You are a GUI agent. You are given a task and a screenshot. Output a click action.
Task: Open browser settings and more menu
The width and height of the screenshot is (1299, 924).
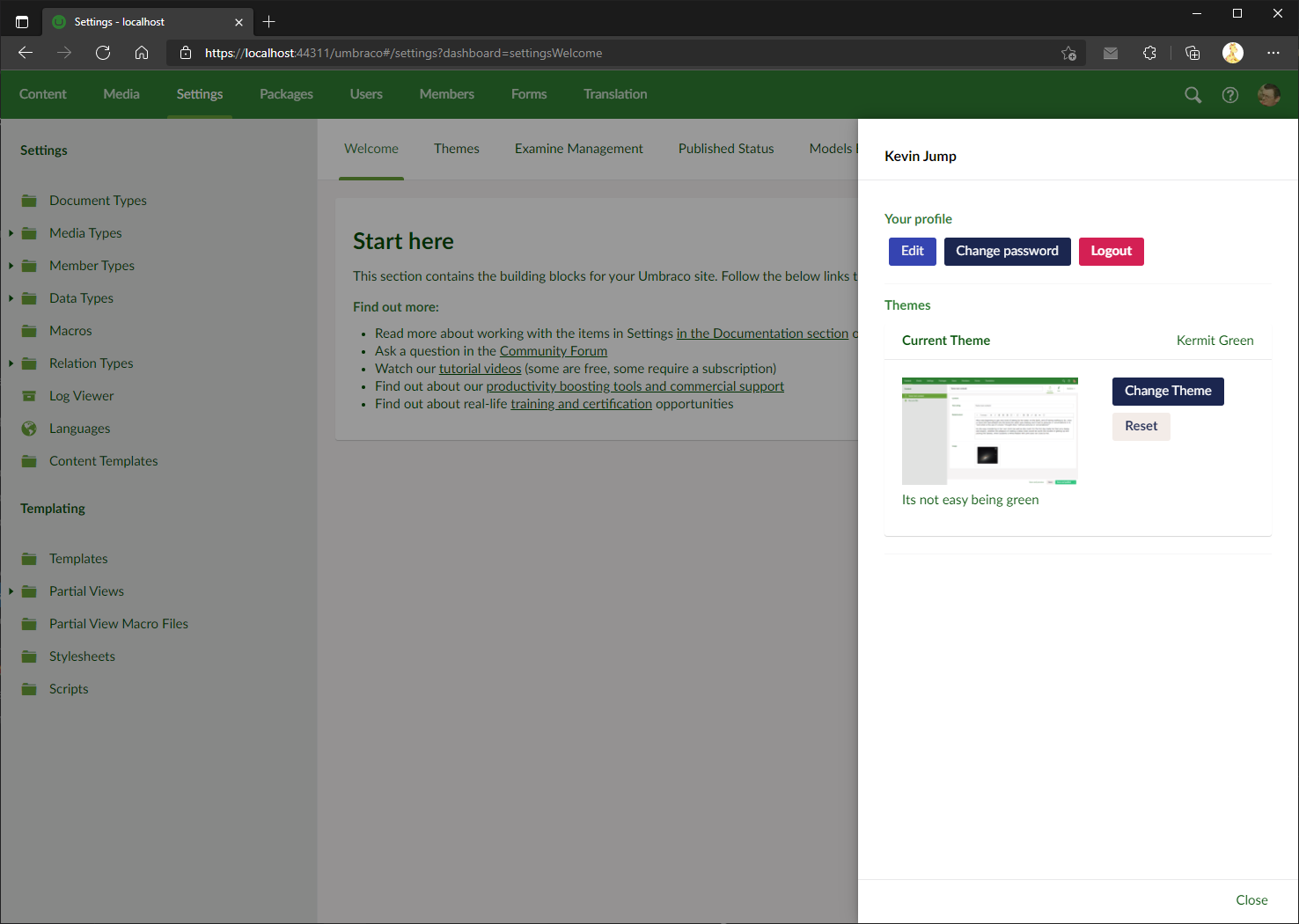coord(1273,53)
